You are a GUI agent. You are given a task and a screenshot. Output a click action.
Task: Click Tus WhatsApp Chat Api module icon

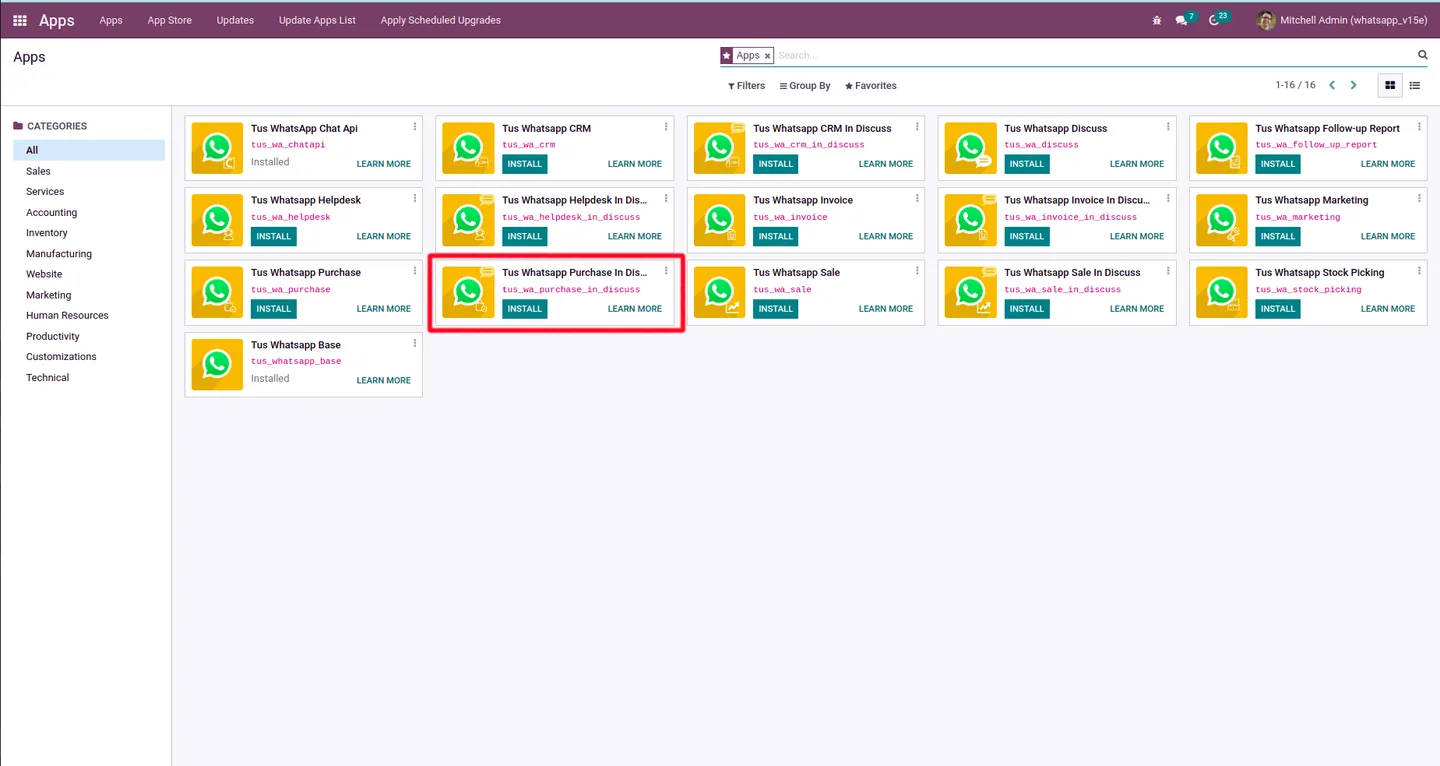pos(217,148)
